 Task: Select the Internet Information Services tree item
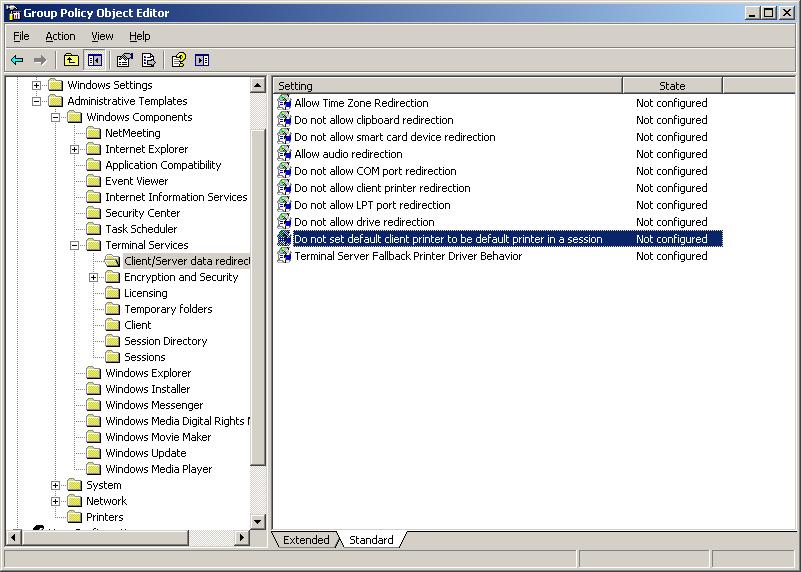(176, 197)
